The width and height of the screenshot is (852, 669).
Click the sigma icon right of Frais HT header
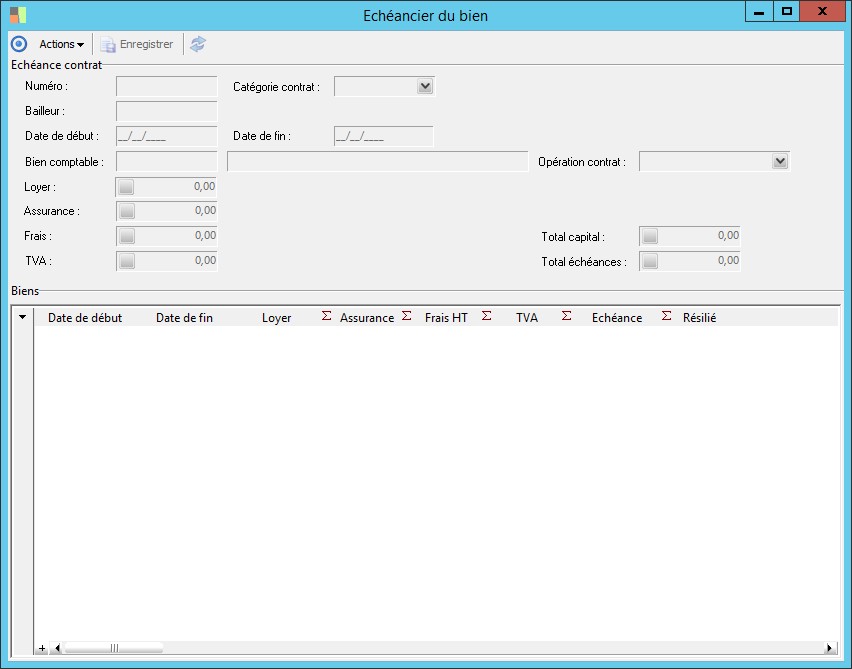(487, 316)
